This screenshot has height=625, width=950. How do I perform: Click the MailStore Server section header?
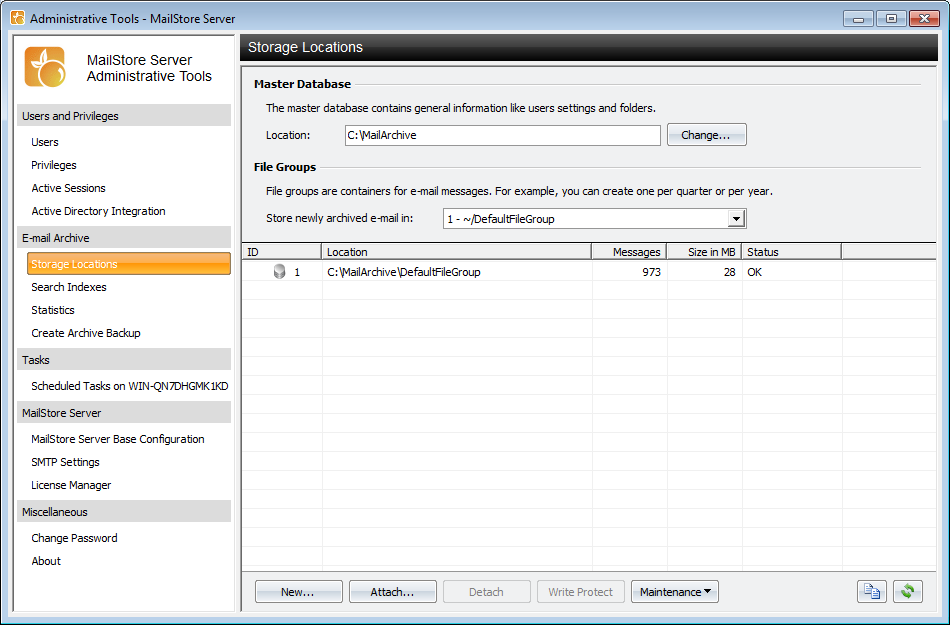[x=124, y=412]
